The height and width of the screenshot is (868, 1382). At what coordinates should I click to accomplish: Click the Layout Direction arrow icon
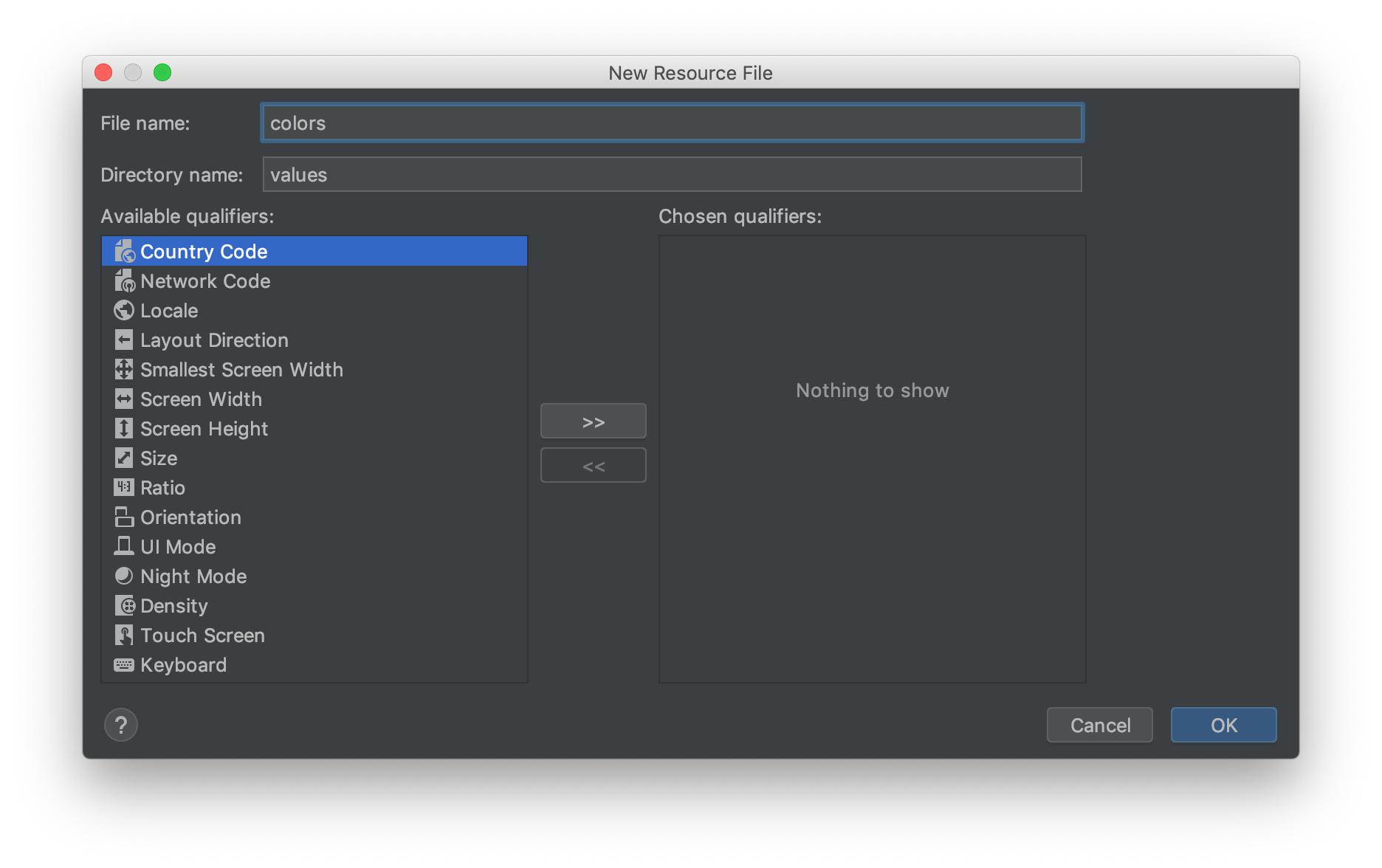[x=124, y=340]
